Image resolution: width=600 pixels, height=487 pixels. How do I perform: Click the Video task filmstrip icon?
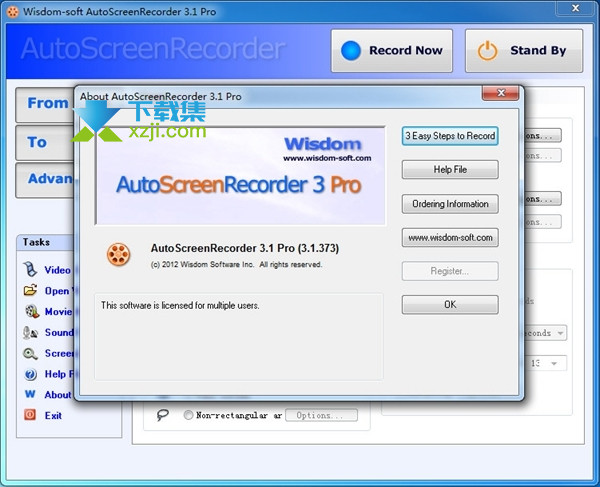coord(30,269)
